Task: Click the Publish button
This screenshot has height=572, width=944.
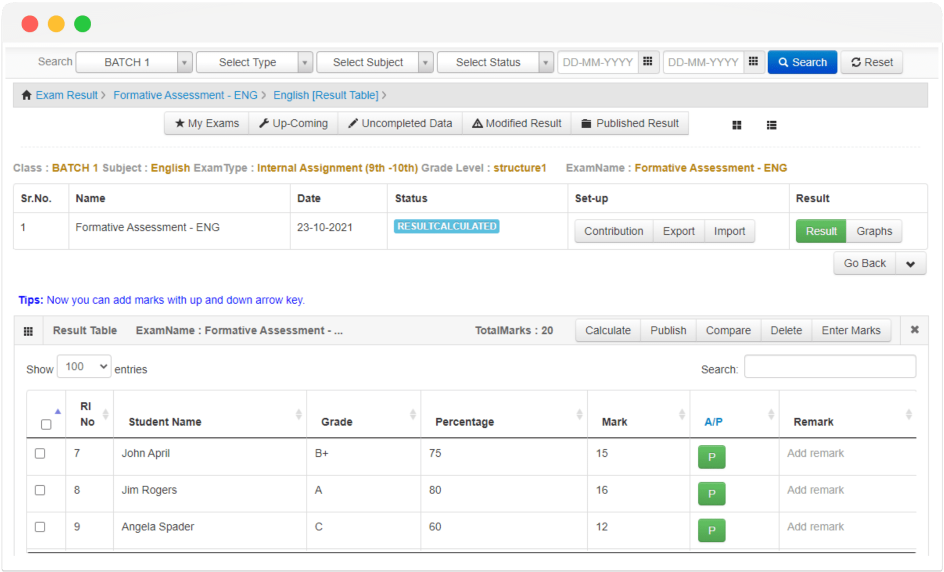Action: click(x=668, y=331)
